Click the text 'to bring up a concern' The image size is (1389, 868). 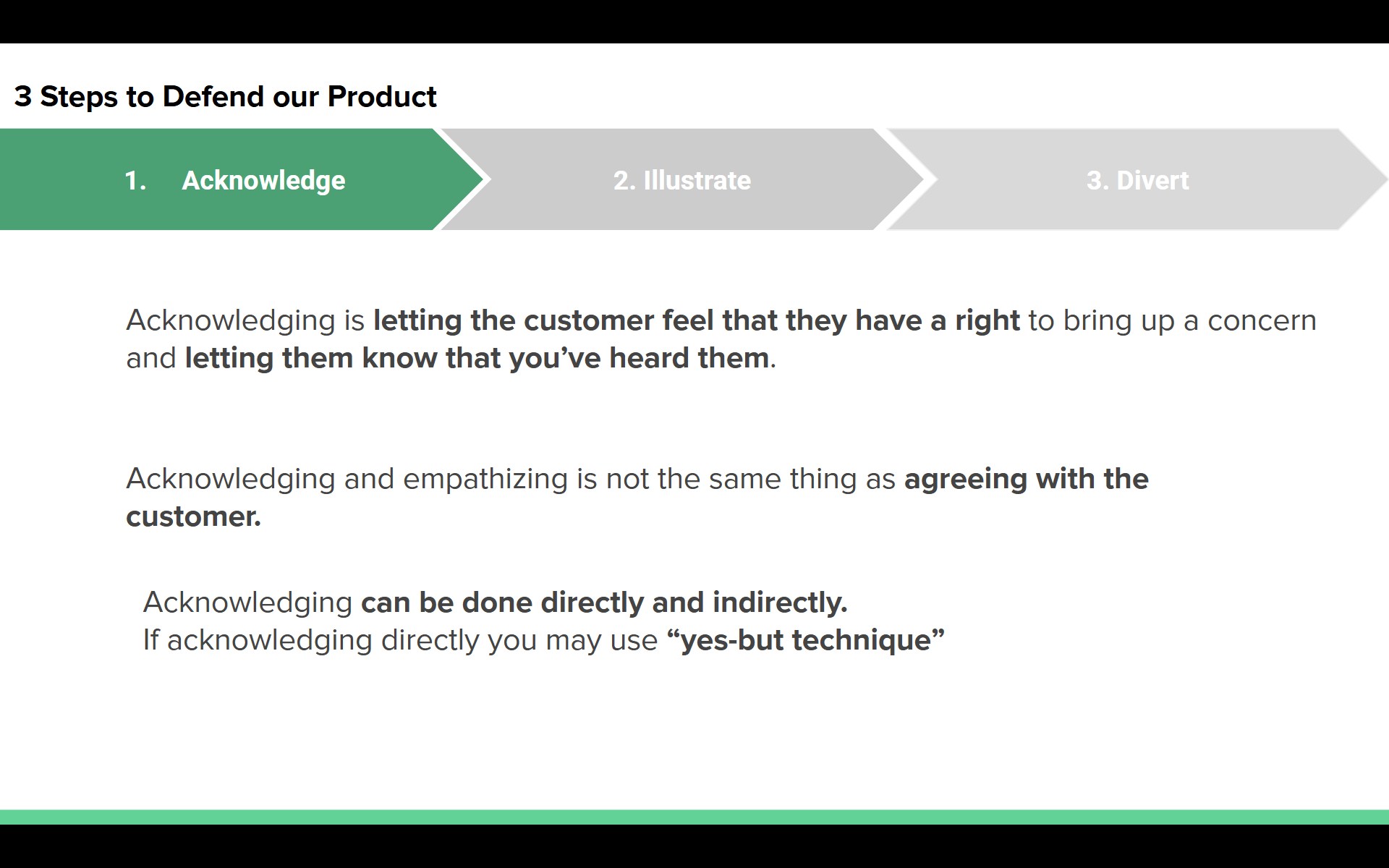1172,320
